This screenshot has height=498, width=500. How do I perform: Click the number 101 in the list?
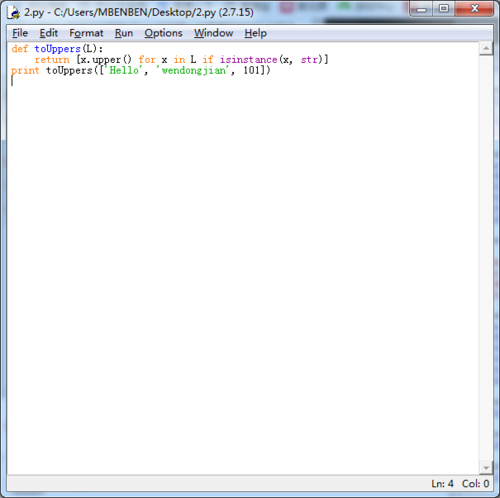click(251, 70)
